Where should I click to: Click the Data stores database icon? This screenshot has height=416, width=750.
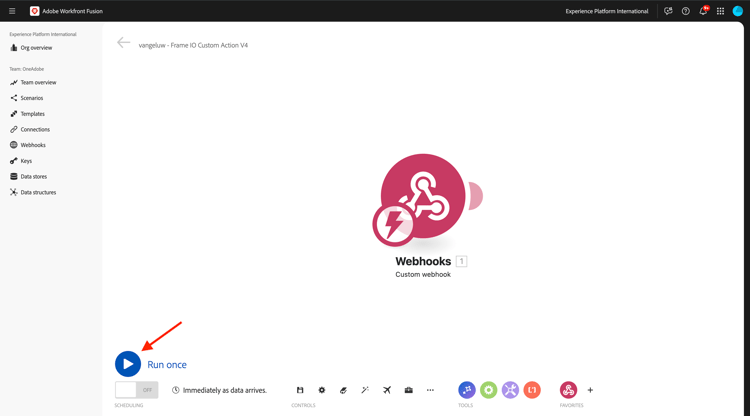point(13,176)
